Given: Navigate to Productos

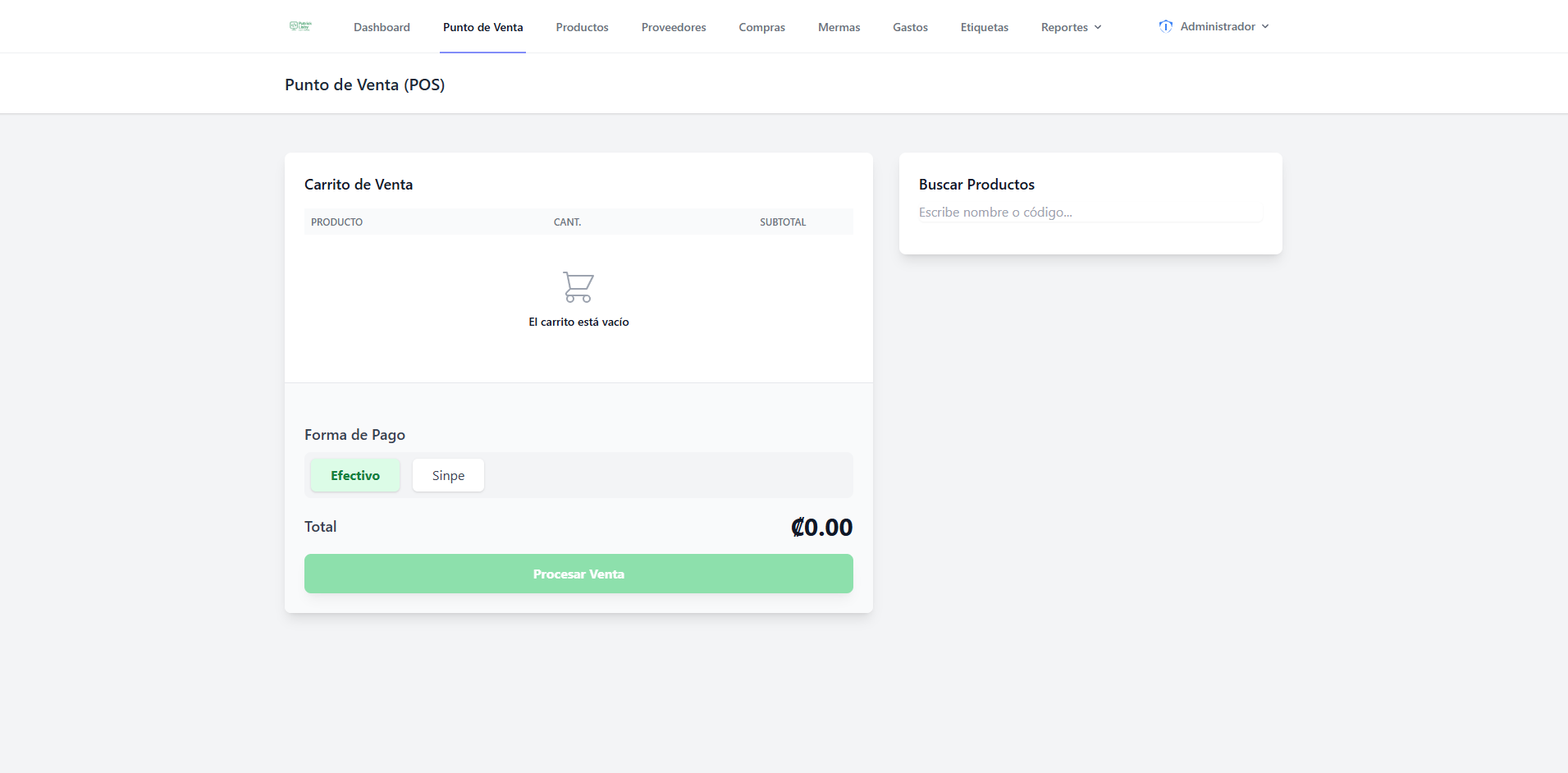Looking at the screenshot, I should point(582,27).
